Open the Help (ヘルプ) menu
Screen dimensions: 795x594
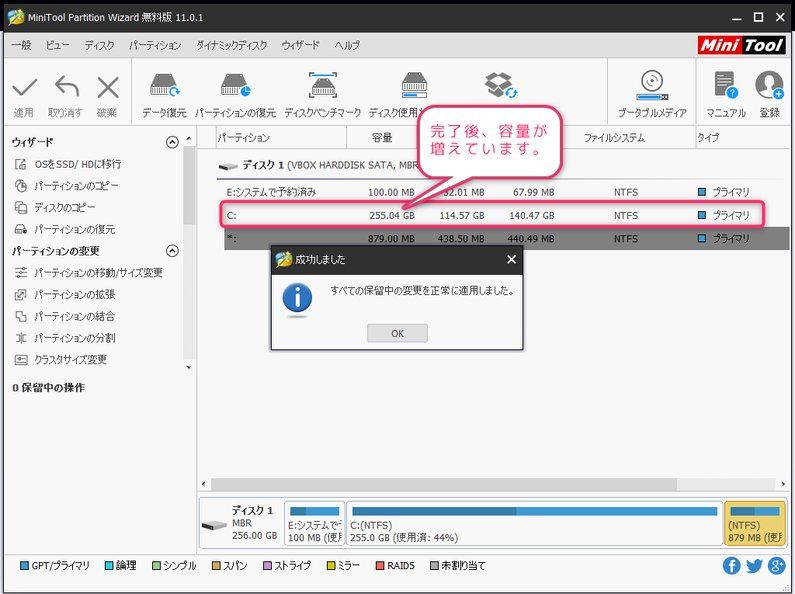[347, 45]
